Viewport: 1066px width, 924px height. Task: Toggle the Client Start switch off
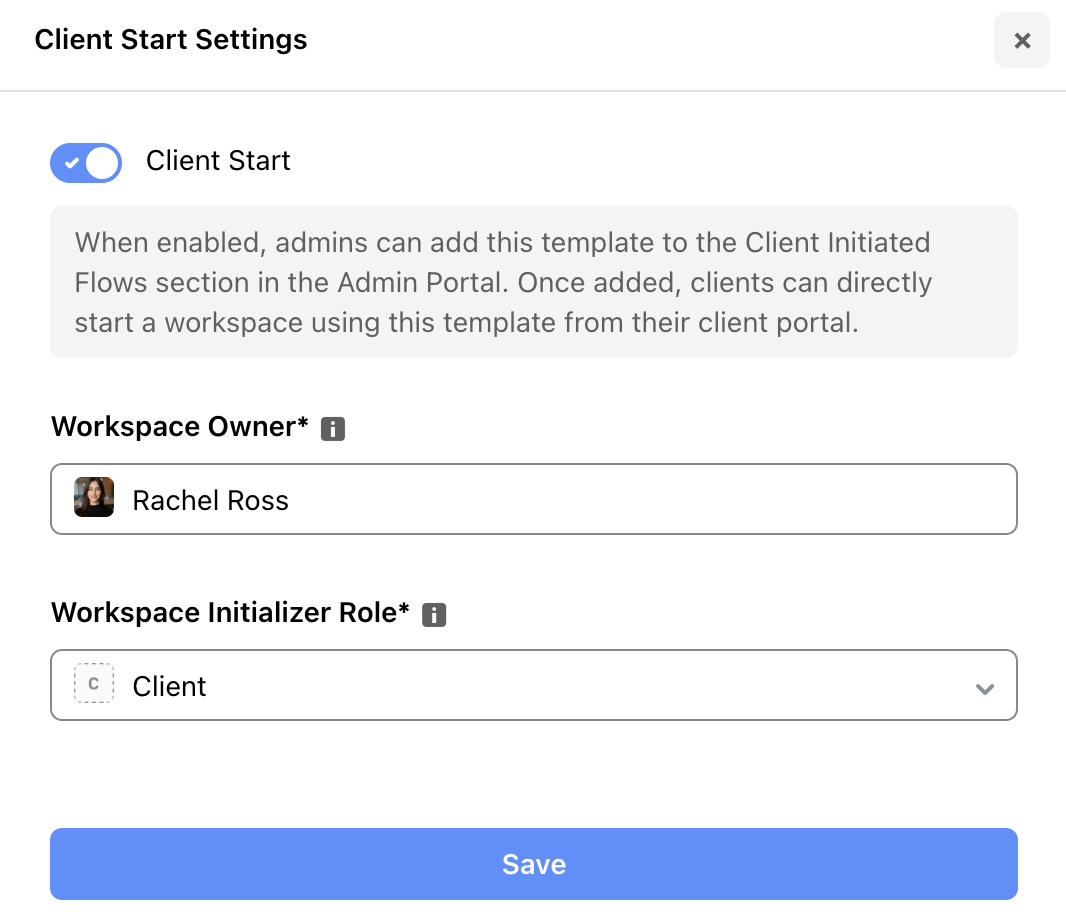[x=86, y=162]
